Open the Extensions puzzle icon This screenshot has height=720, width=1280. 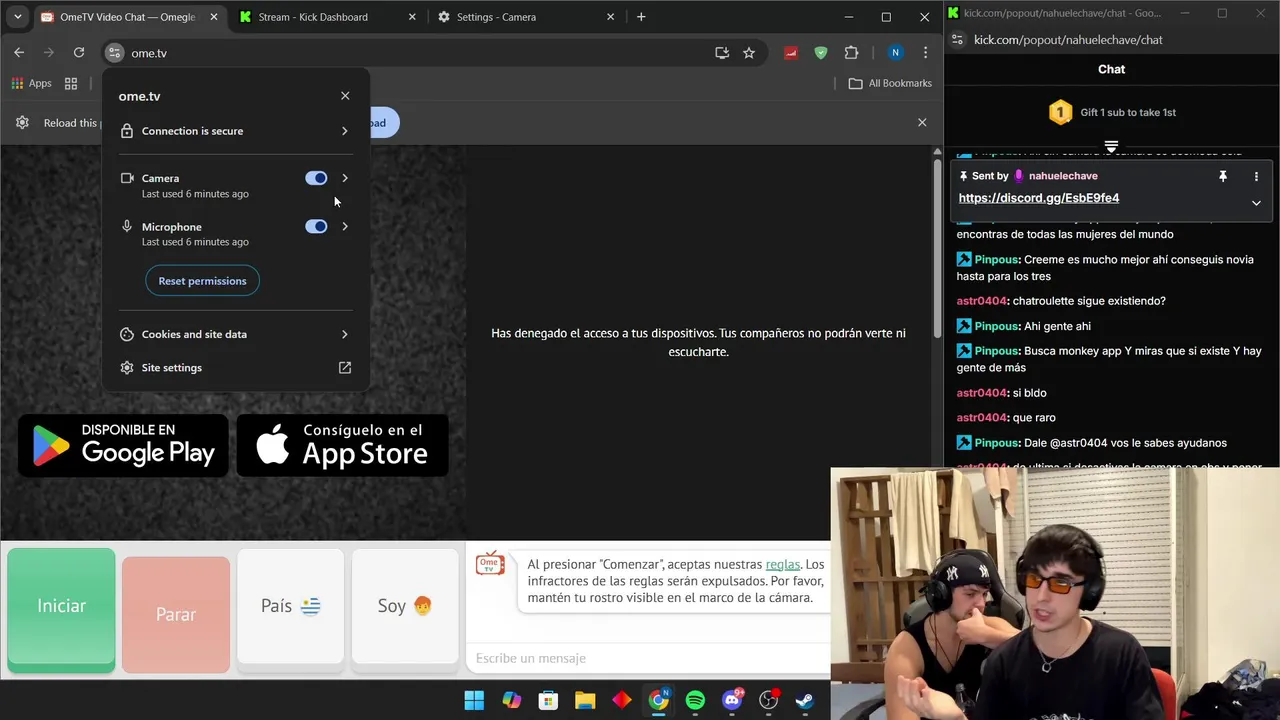852,53
